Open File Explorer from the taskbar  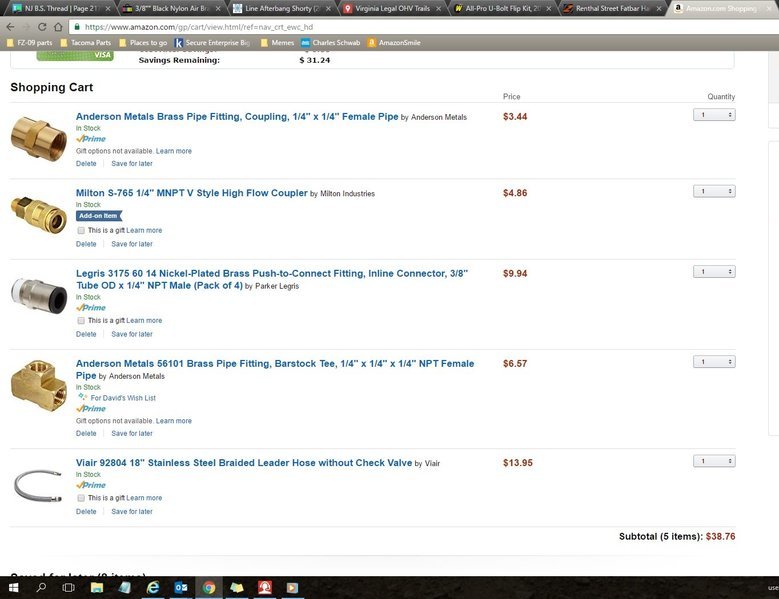96,588
